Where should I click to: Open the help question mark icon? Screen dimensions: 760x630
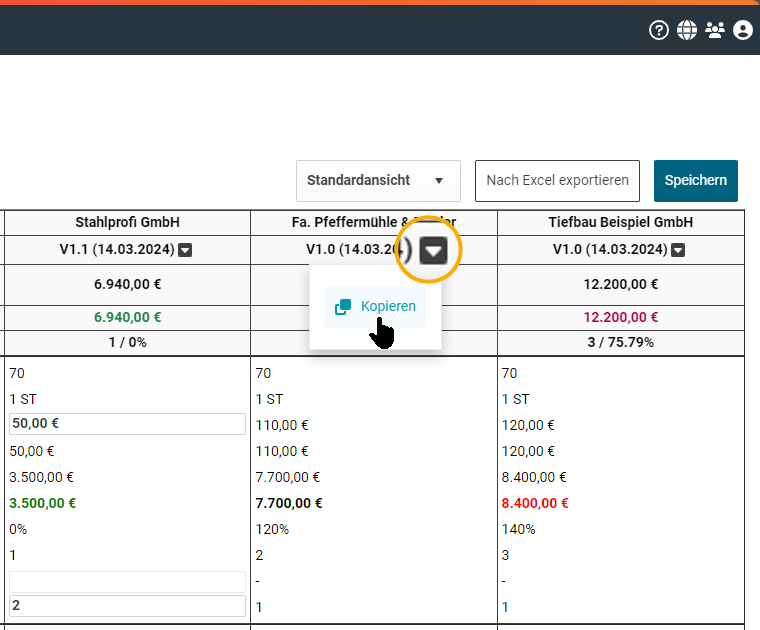(x=658, y=30)
